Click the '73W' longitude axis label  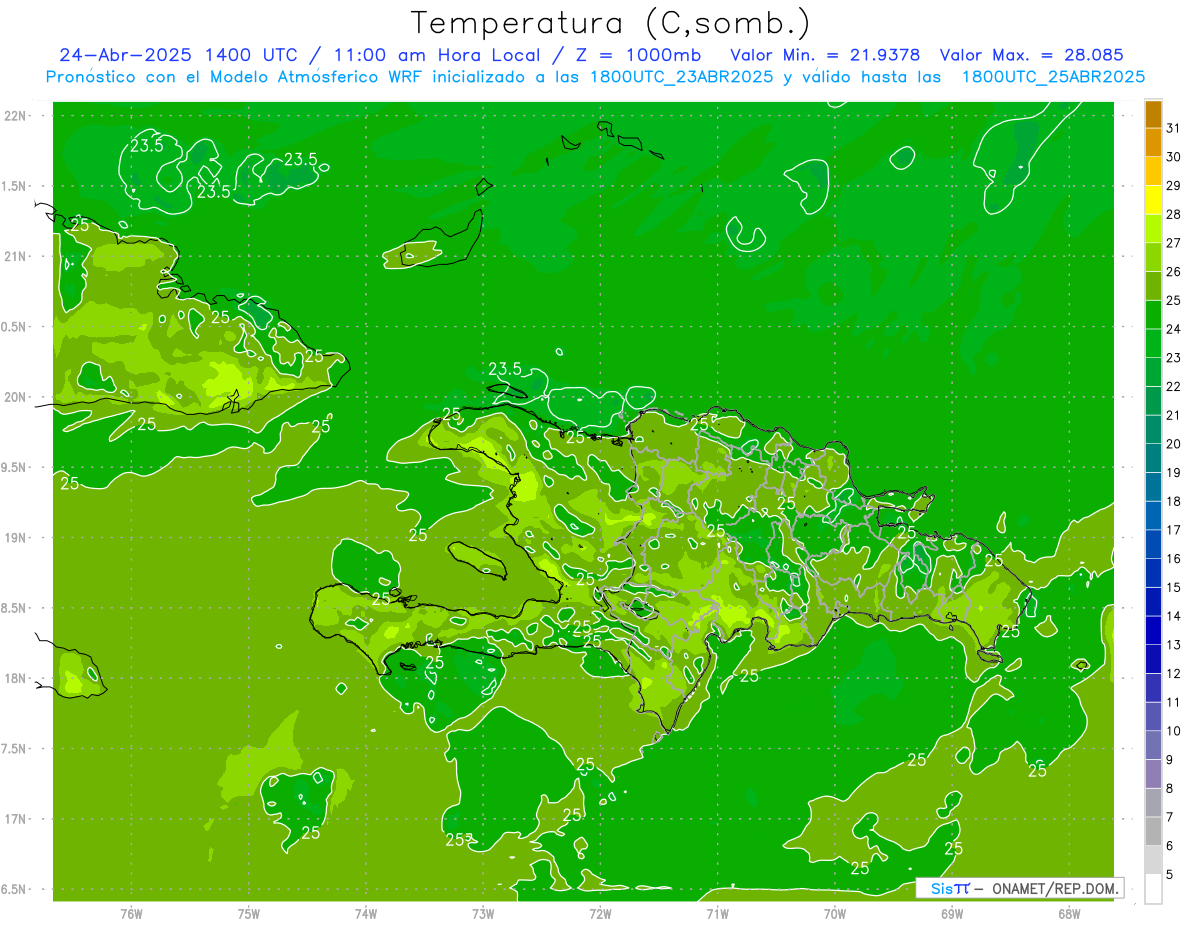[x=483, y=914]
